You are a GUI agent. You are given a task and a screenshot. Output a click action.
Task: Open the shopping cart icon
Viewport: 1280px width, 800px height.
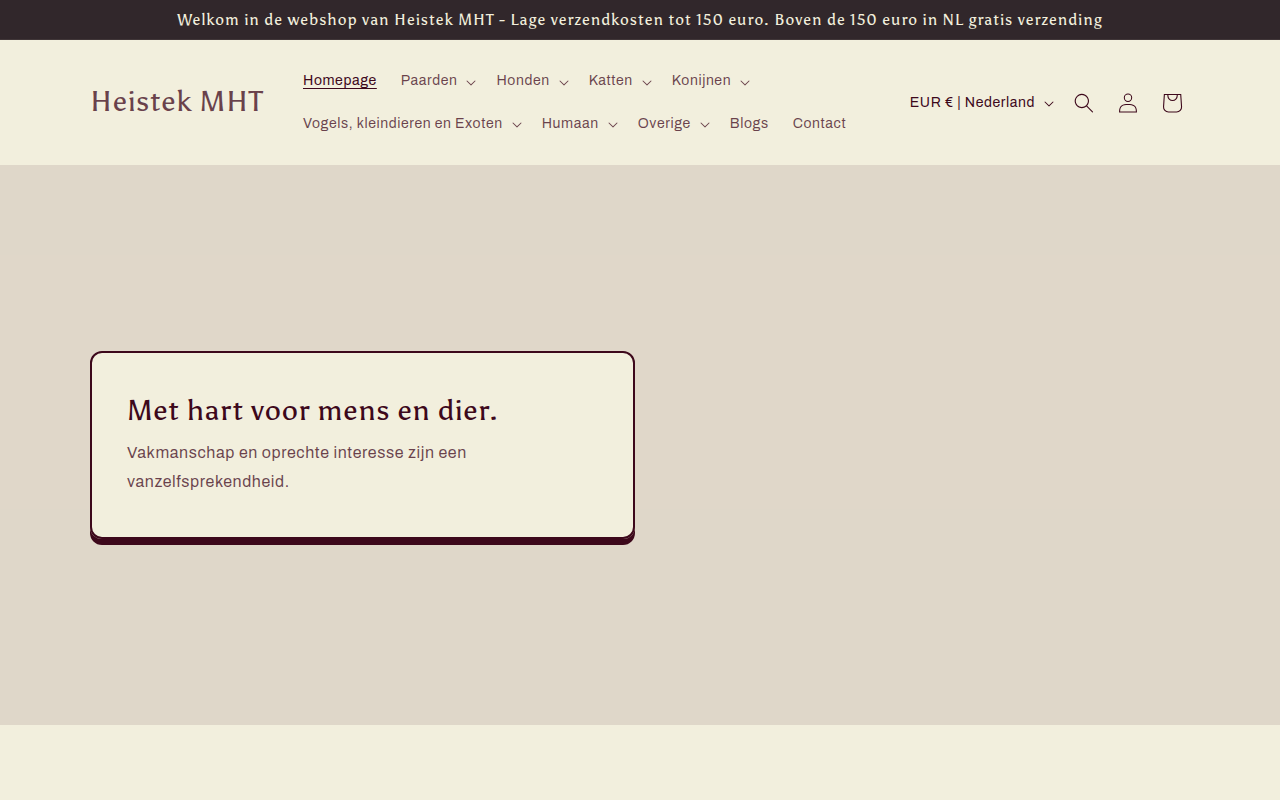click(1172, 103)
